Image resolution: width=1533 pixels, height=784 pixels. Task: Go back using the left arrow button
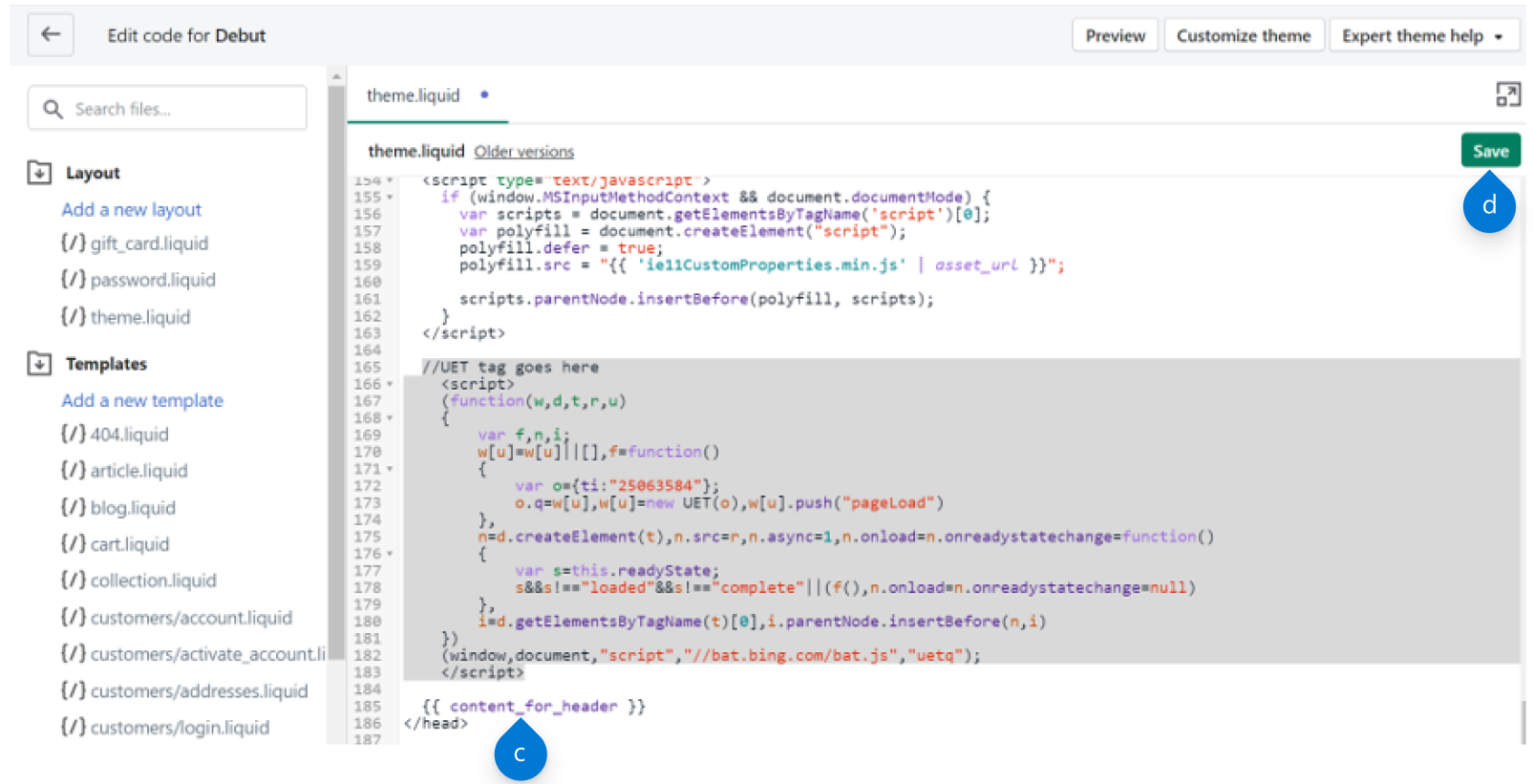[51, 35]
